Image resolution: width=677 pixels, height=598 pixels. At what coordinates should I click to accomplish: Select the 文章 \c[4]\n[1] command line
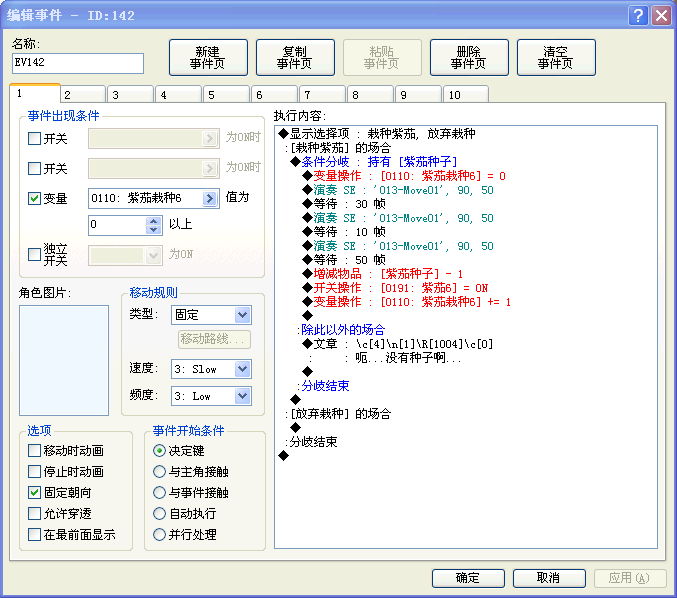[x=398, y=344]
